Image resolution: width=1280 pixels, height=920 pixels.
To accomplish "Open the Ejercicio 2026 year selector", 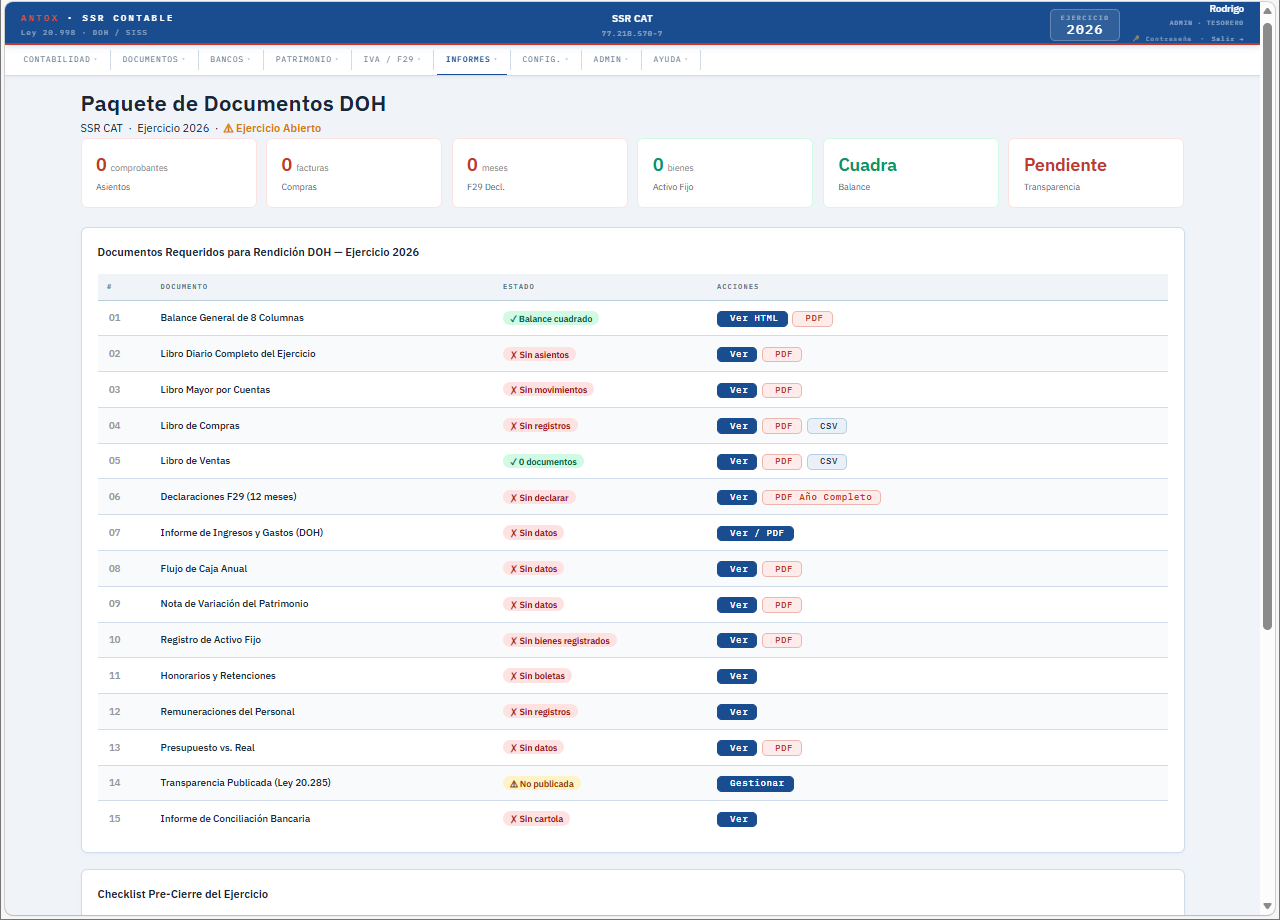I will pyautogui.click(x=1084, y=25).
